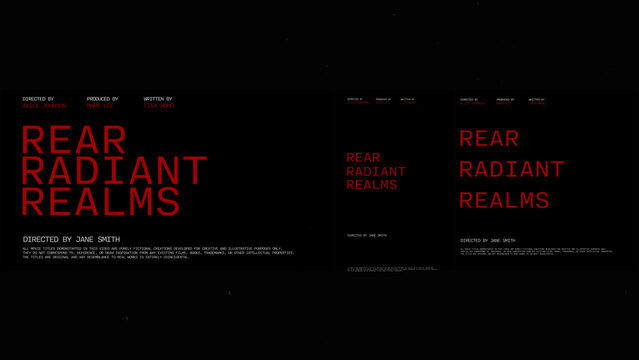Click RADIANT in the smallest title card
This screenshot has width=639, height=360.
click(376, 171)
